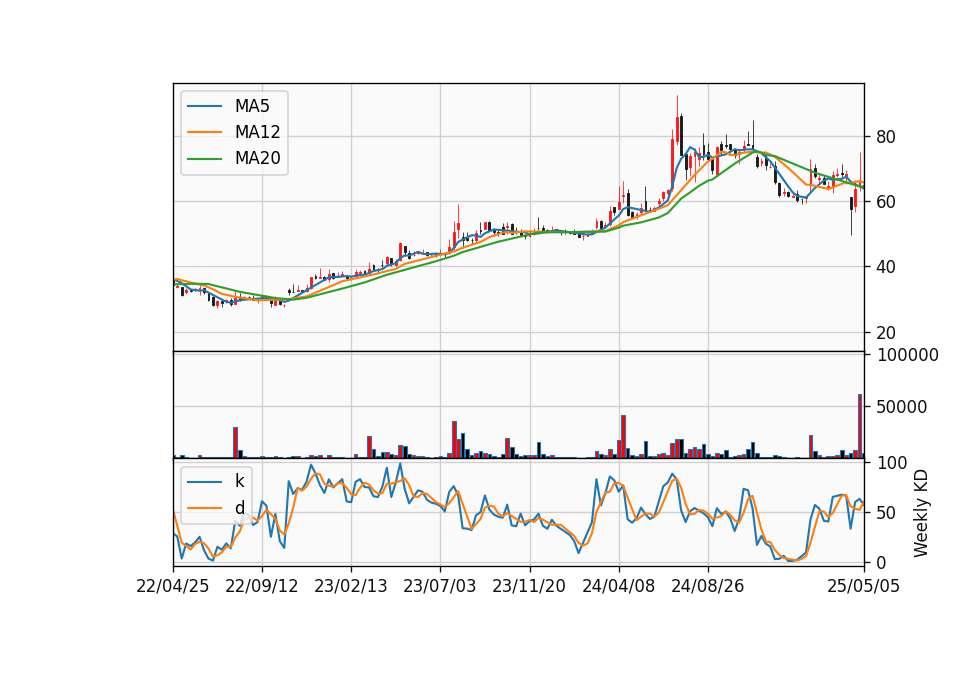Click the 23/02/13 date tick label
Viewport: 960px width, 690px height.
coord(351,586)
